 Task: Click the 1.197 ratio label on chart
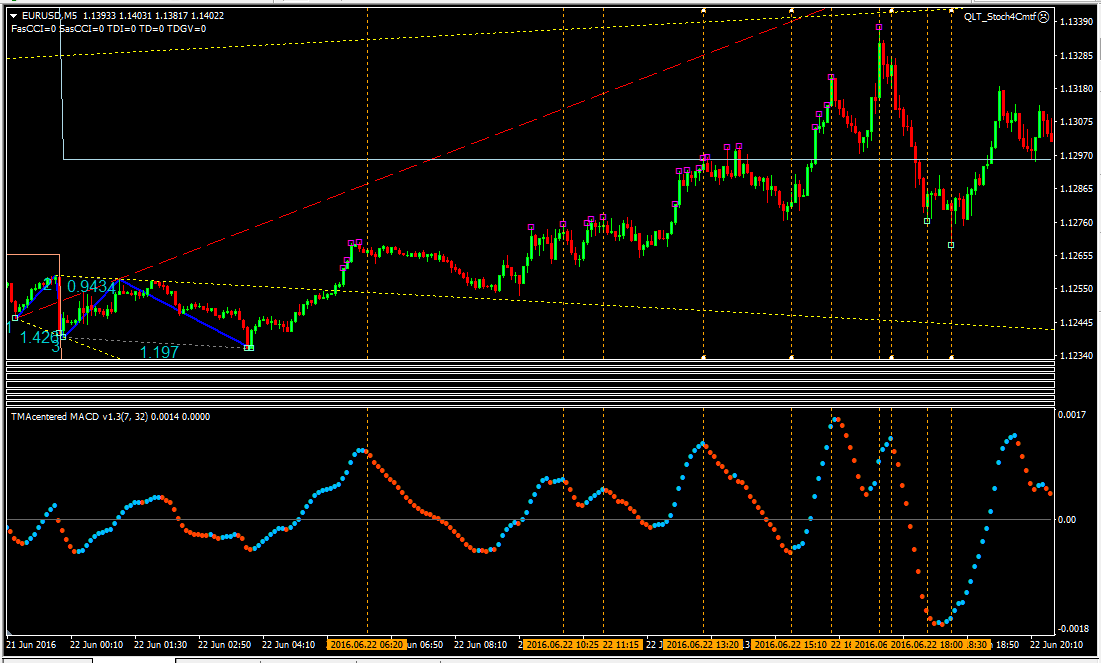point(159,352)
